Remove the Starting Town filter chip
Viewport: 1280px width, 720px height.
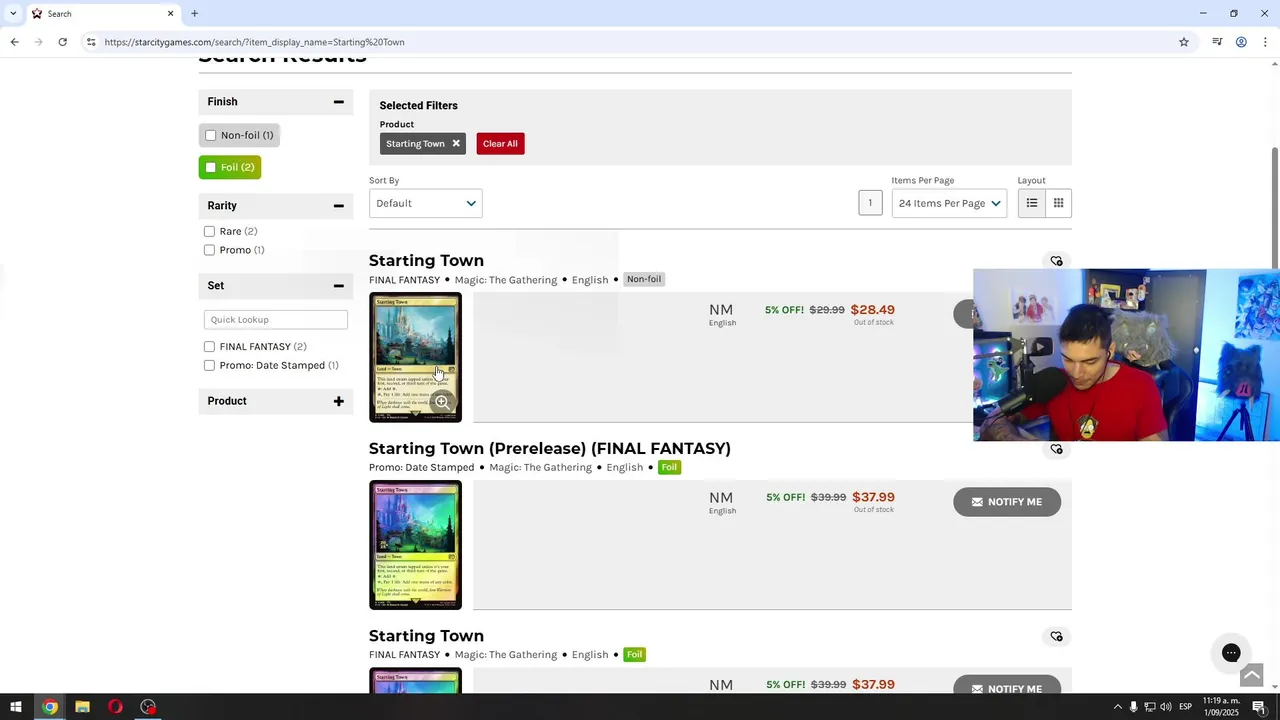pyautogui.click(x=456, y=143)
